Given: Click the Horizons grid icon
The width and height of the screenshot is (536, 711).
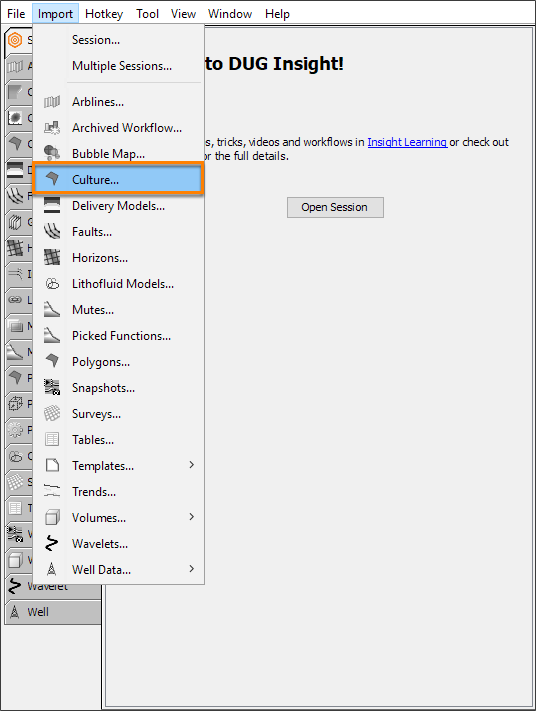Looking at the screenshot, I should 52,257.
